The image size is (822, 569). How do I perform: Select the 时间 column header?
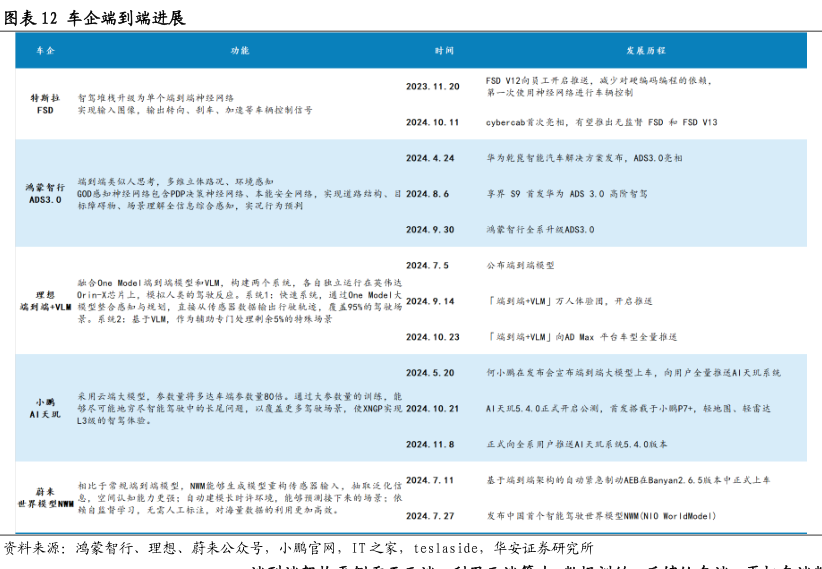coord(445,50)
